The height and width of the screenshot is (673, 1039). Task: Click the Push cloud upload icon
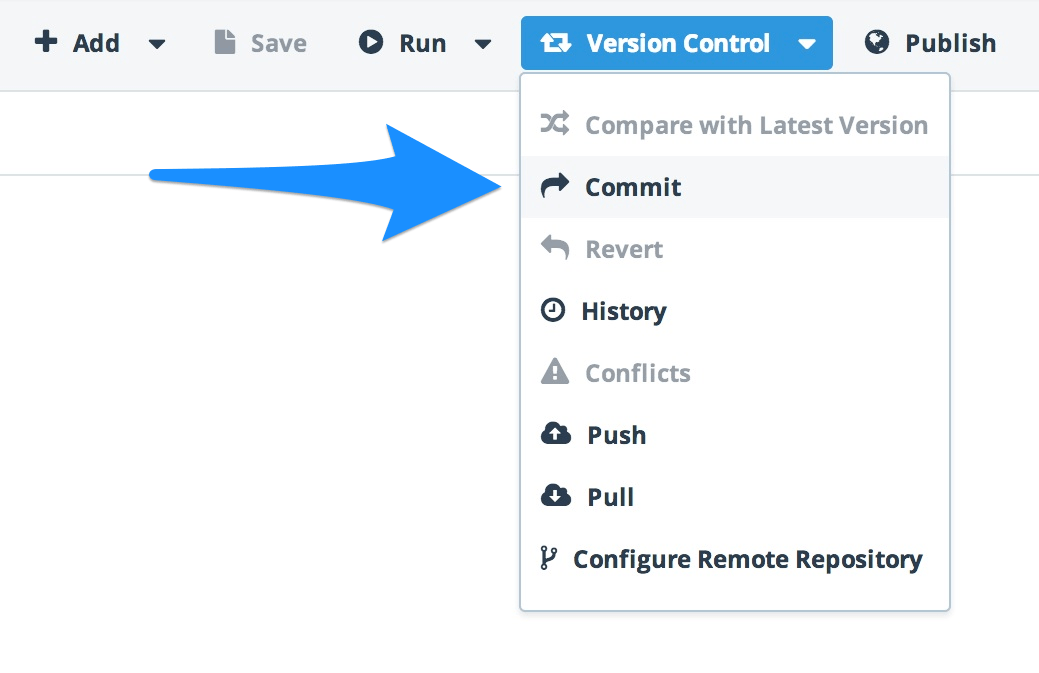click(x=555, y=434)
